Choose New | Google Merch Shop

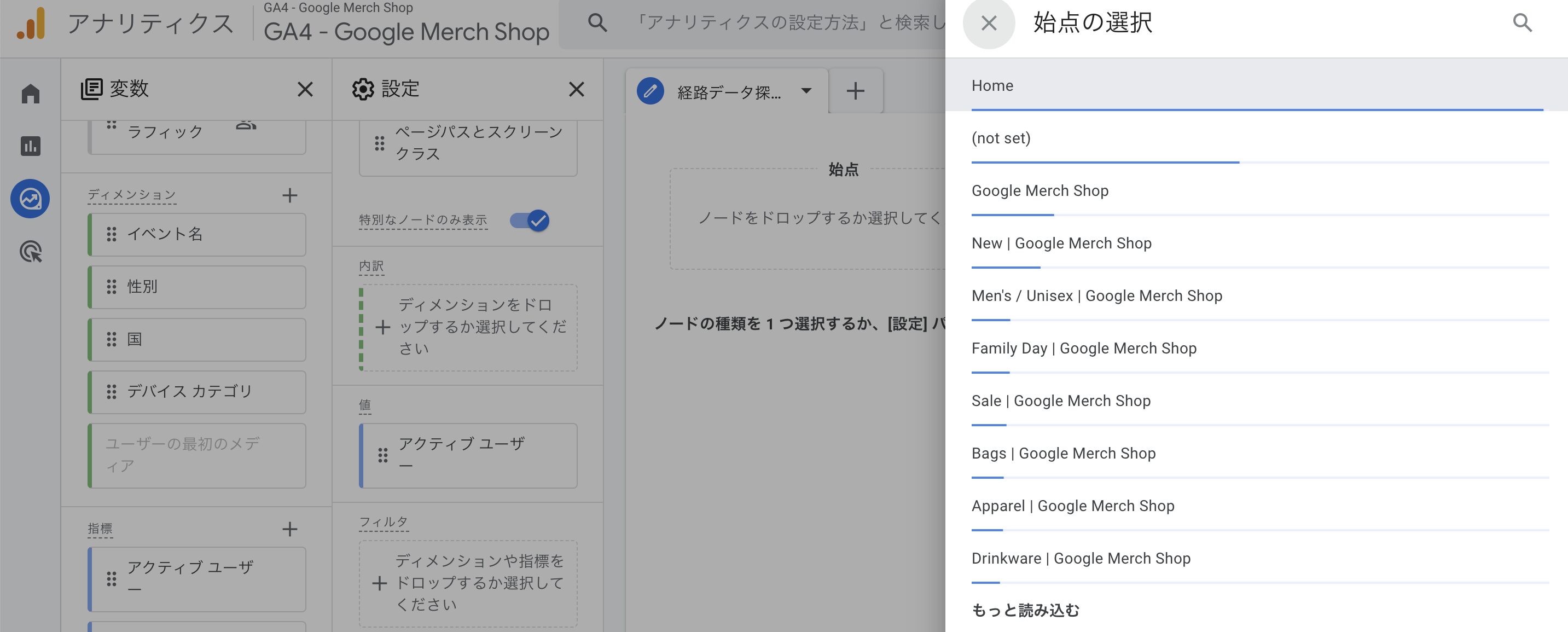click(1256, 243)
